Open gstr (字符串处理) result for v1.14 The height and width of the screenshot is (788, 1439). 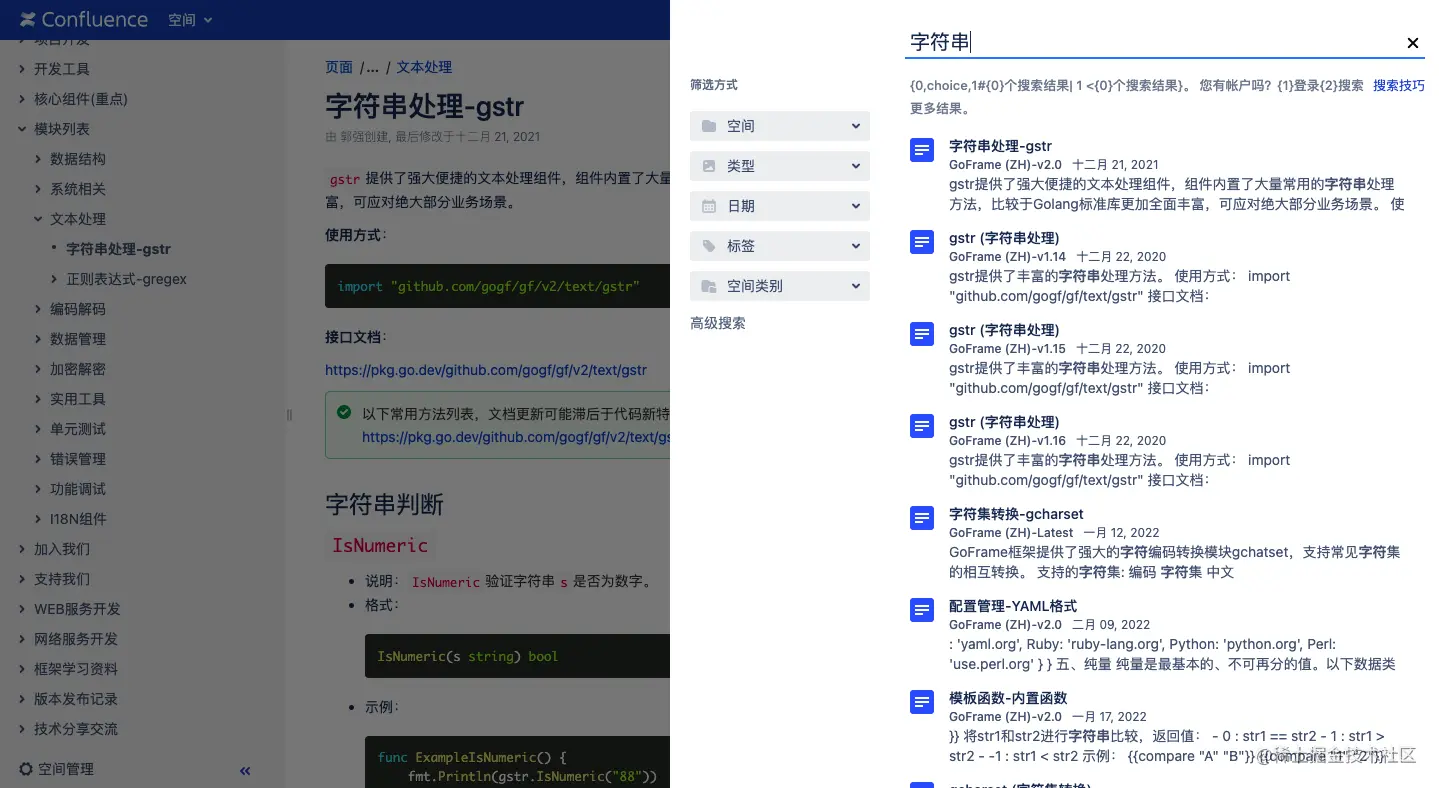pos(1004,238)
